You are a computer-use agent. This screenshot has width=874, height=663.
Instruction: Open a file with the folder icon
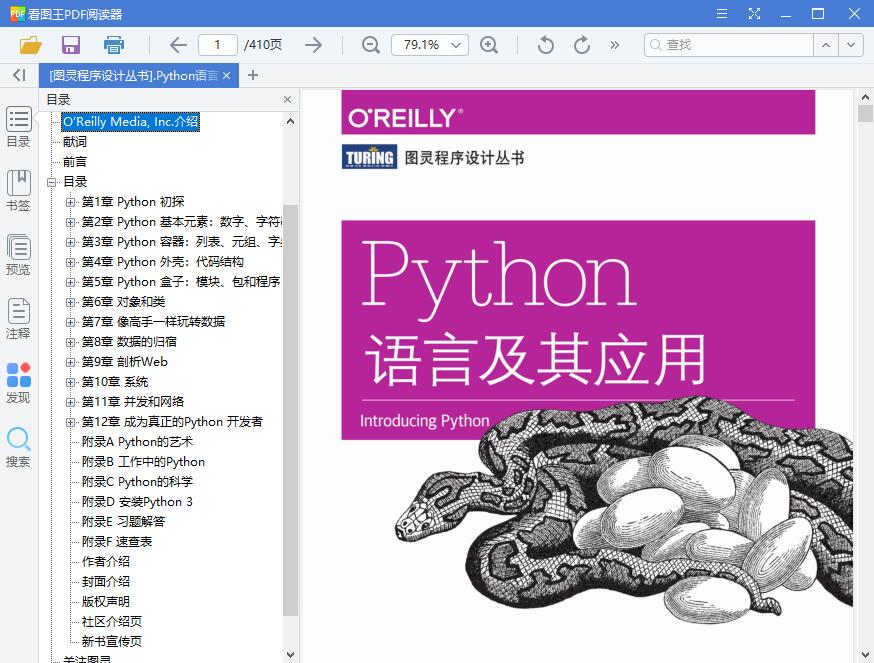[x=31, y=45]
